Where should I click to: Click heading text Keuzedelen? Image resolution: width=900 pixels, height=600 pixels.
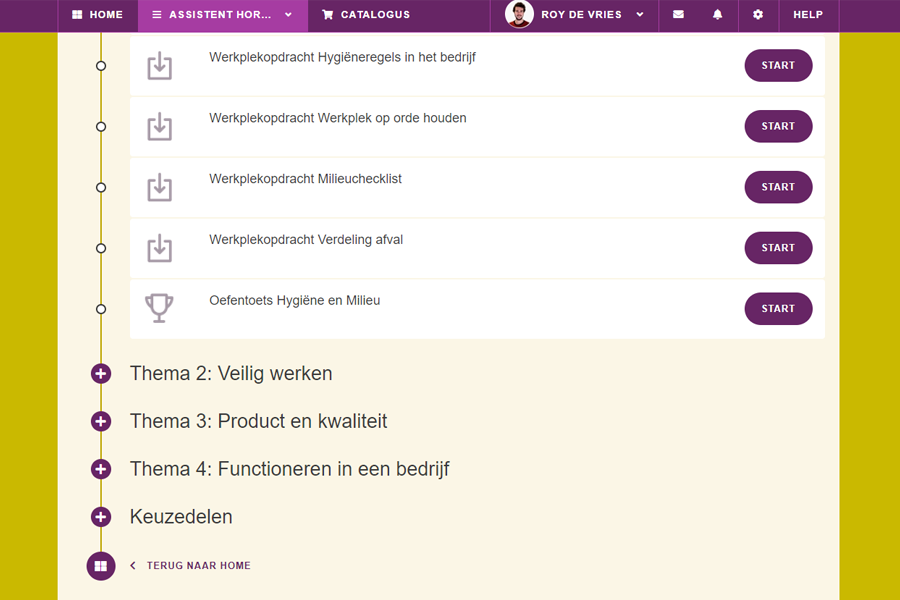pyautogui.click(x=181, y=516)
